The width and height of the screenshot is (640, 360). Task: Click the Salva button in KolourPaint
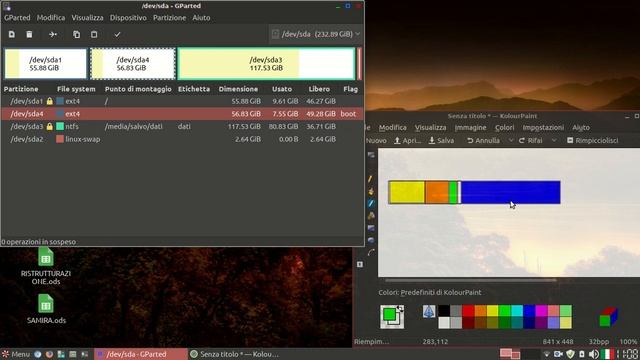[x=441, y=140]
